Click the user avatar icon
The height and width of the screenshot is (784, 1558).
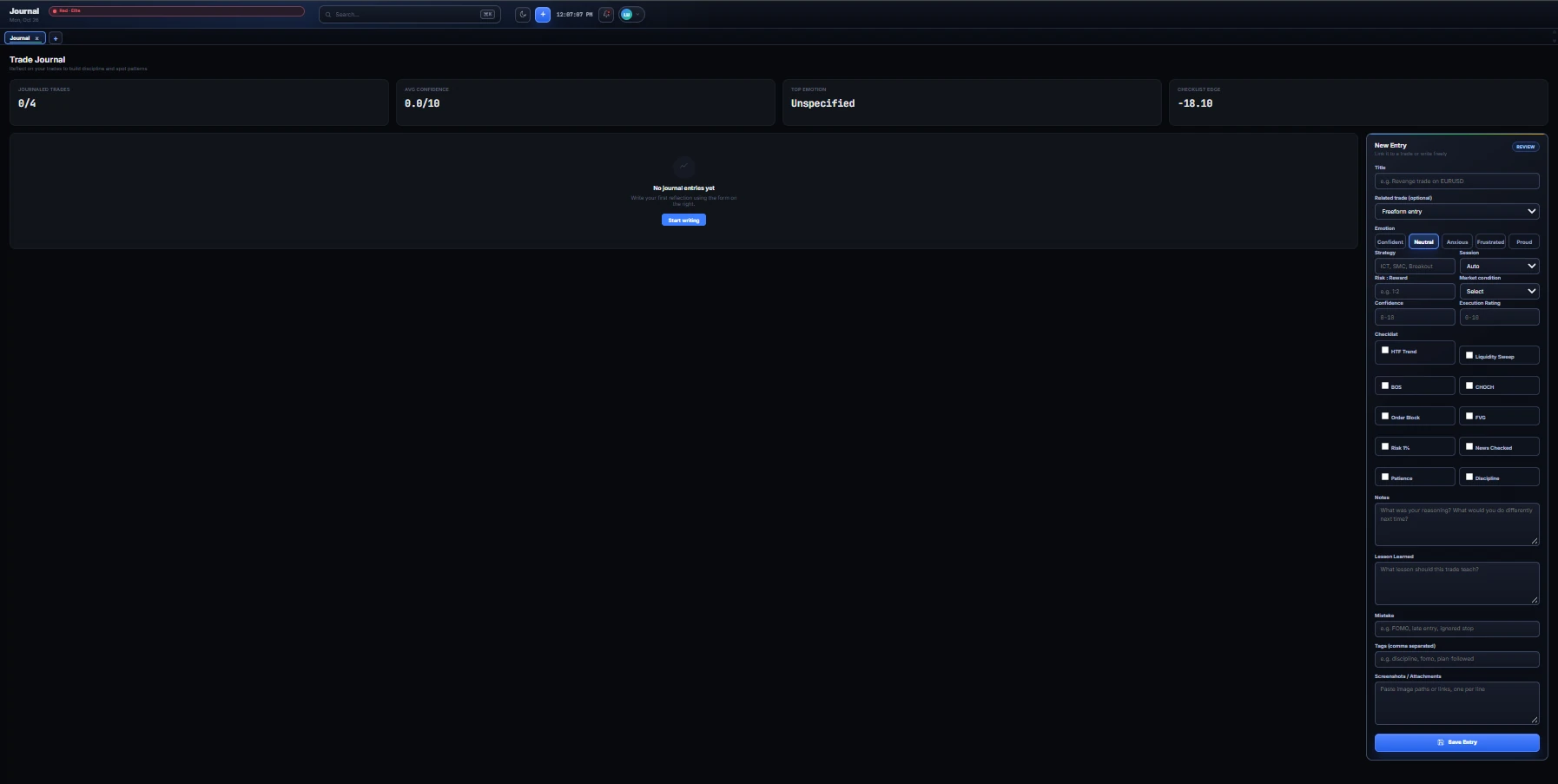pos(626,15)
